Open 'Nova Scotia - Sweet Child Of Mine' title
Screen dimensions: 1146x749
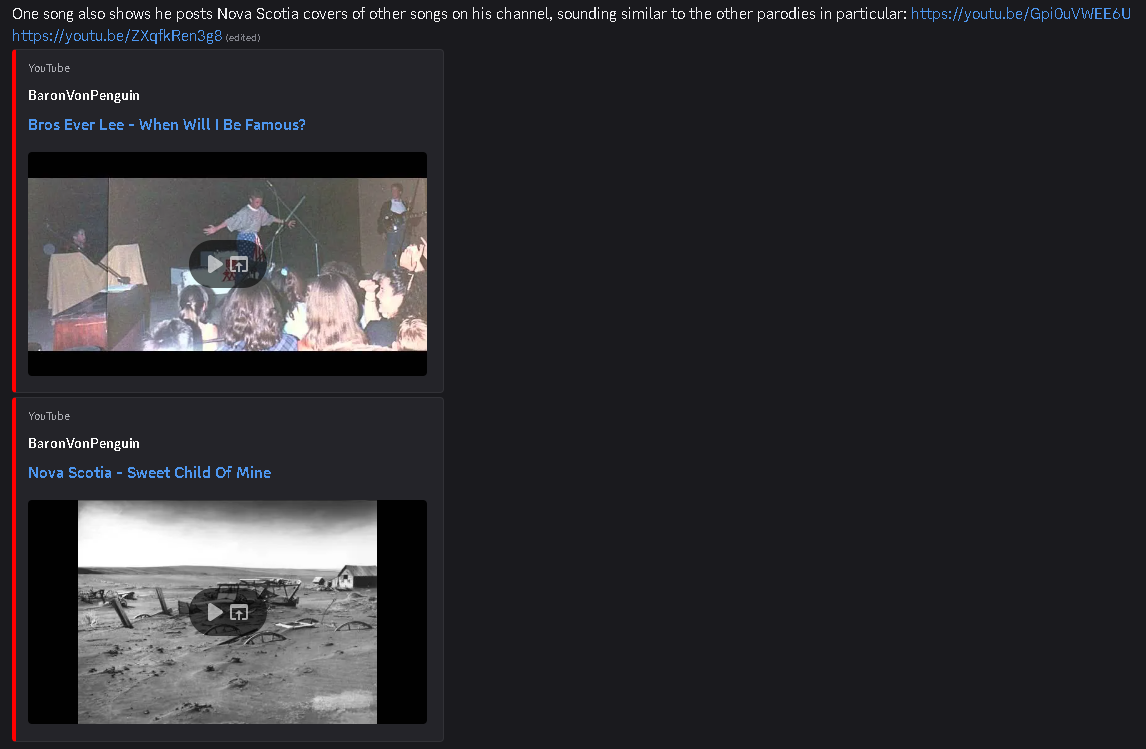click(149, 473)
